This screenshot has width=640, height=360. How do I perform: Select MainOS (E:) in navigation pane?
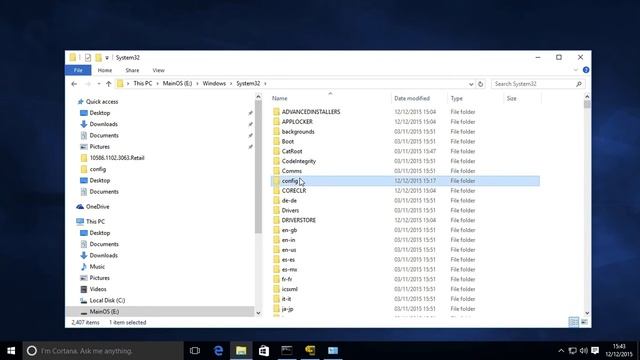[104, 311]
